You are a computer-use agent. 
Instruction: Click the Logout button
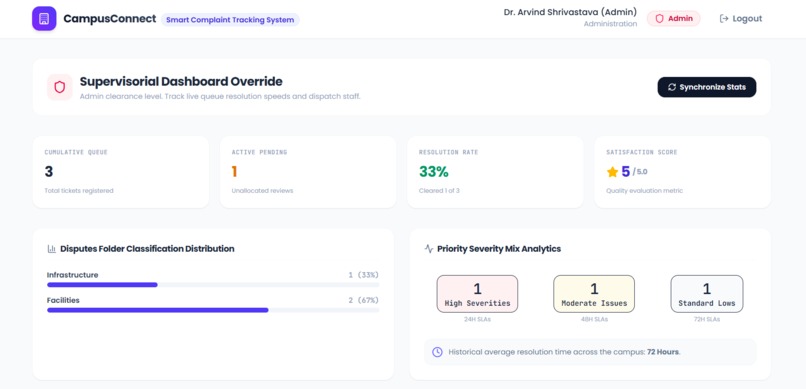(x=740, y=18)
